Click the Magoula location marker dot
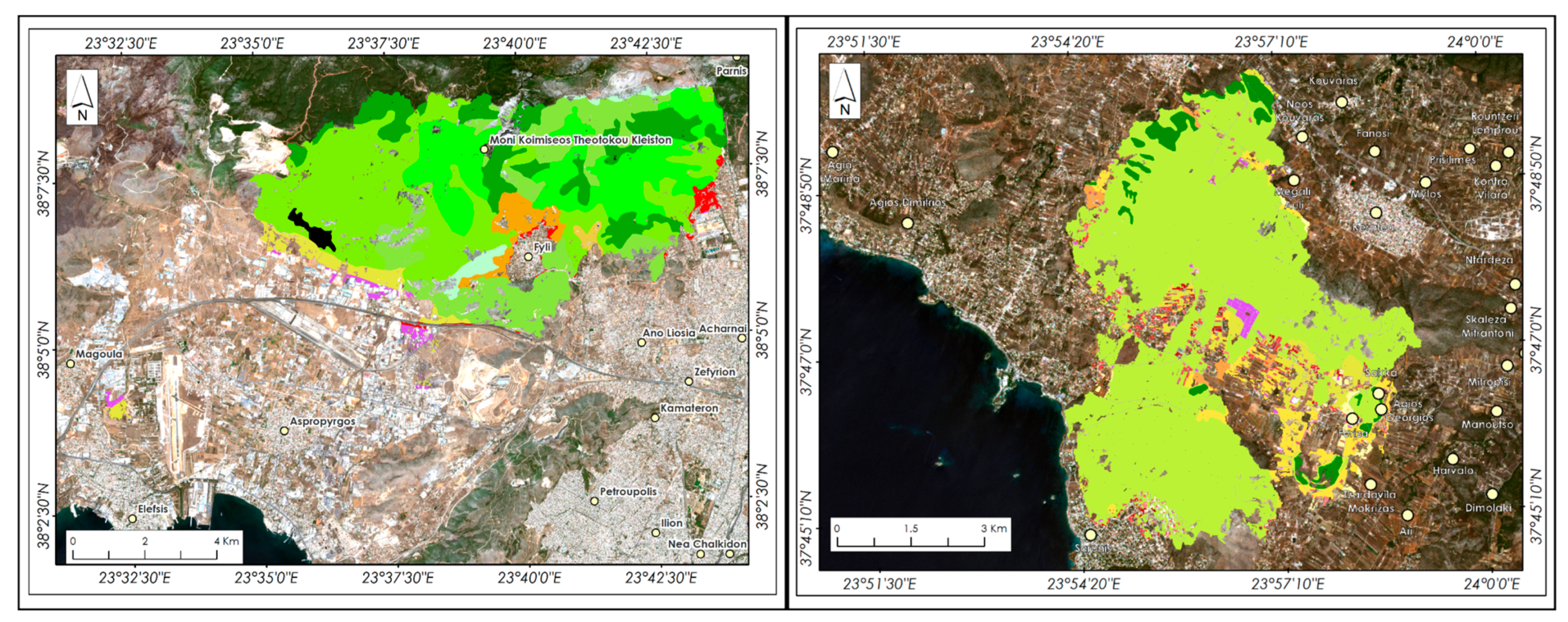Viewport: 1568px width, 622px height. (71, 364)
